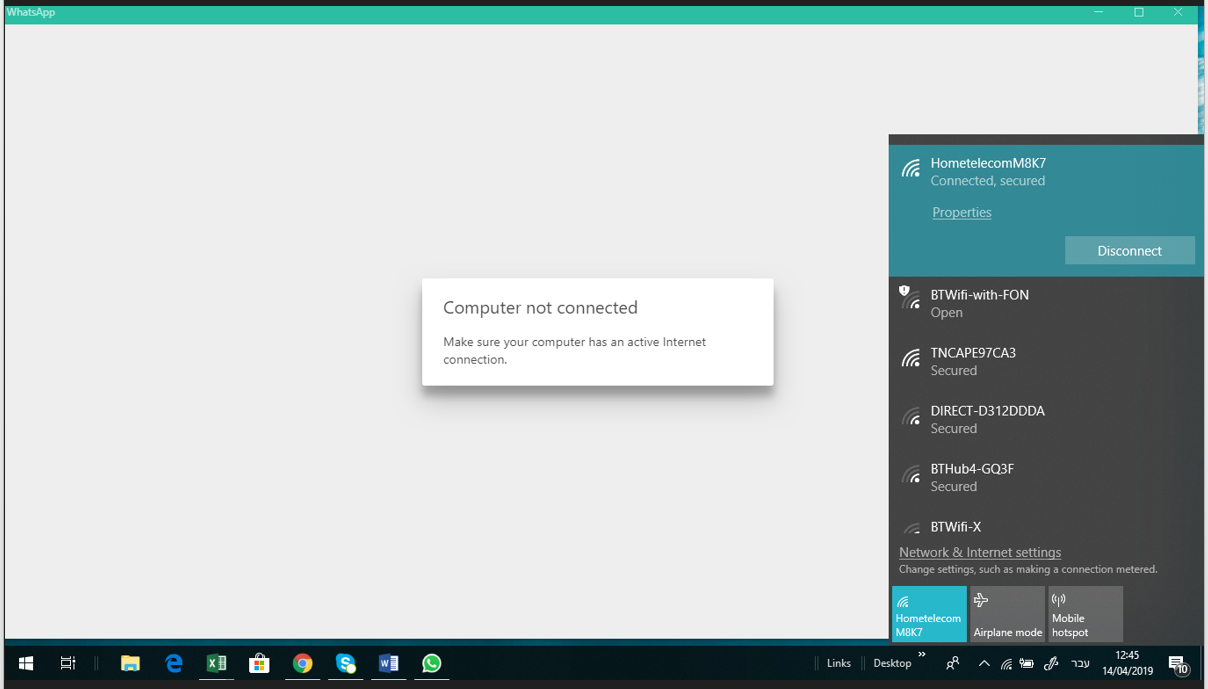The width and height of the screenshot is (1208, 689).
Task: Open Microsoft Word from the taskbar
Action: click(x=388, y=663)
